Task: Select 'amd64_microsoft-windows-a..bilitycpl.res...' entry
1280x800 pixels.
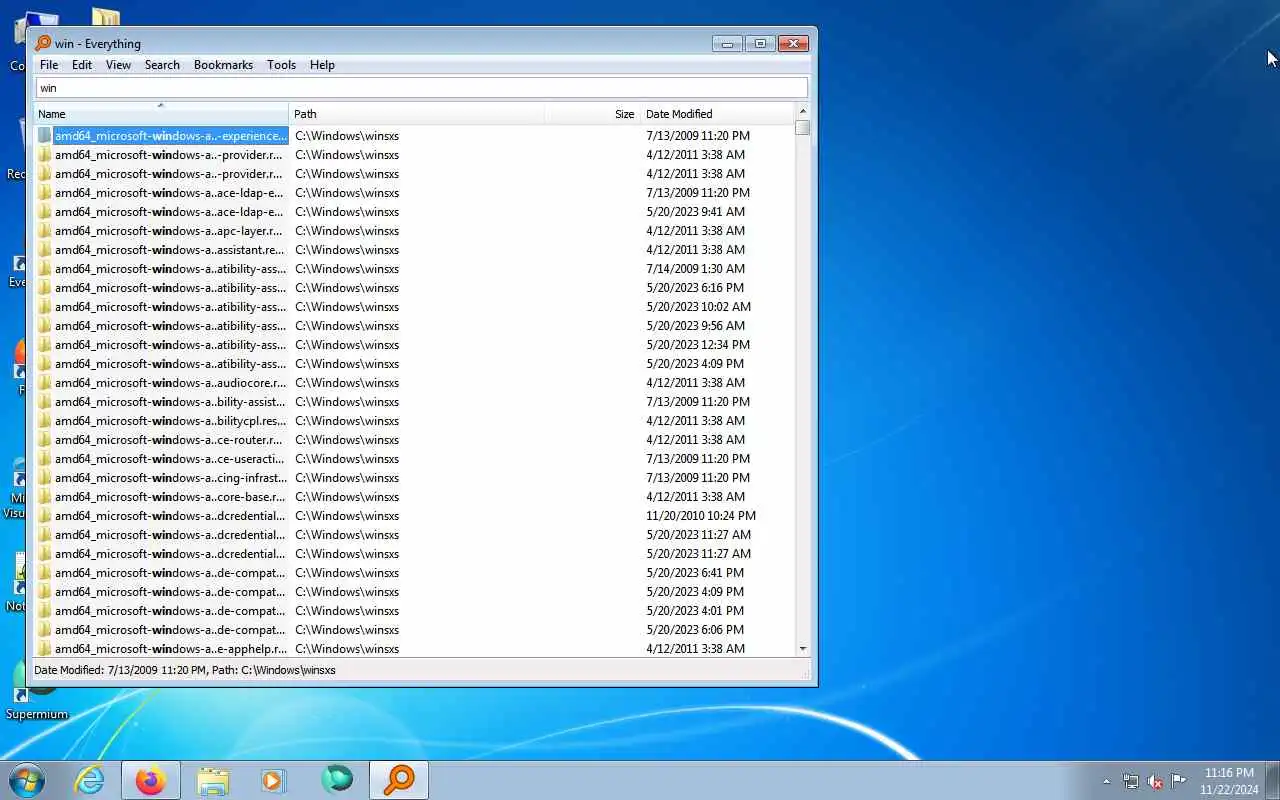Action: coord(170,420)
